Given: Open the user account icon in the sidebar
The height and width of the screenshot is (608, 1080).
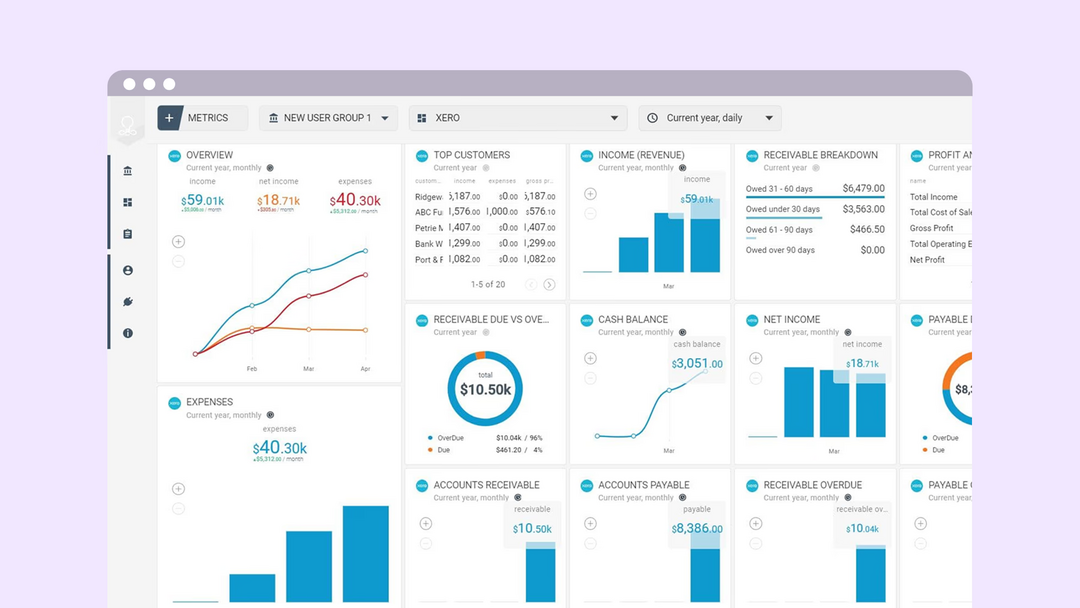Looking at the screenshot, I should (x=127, y=269).
